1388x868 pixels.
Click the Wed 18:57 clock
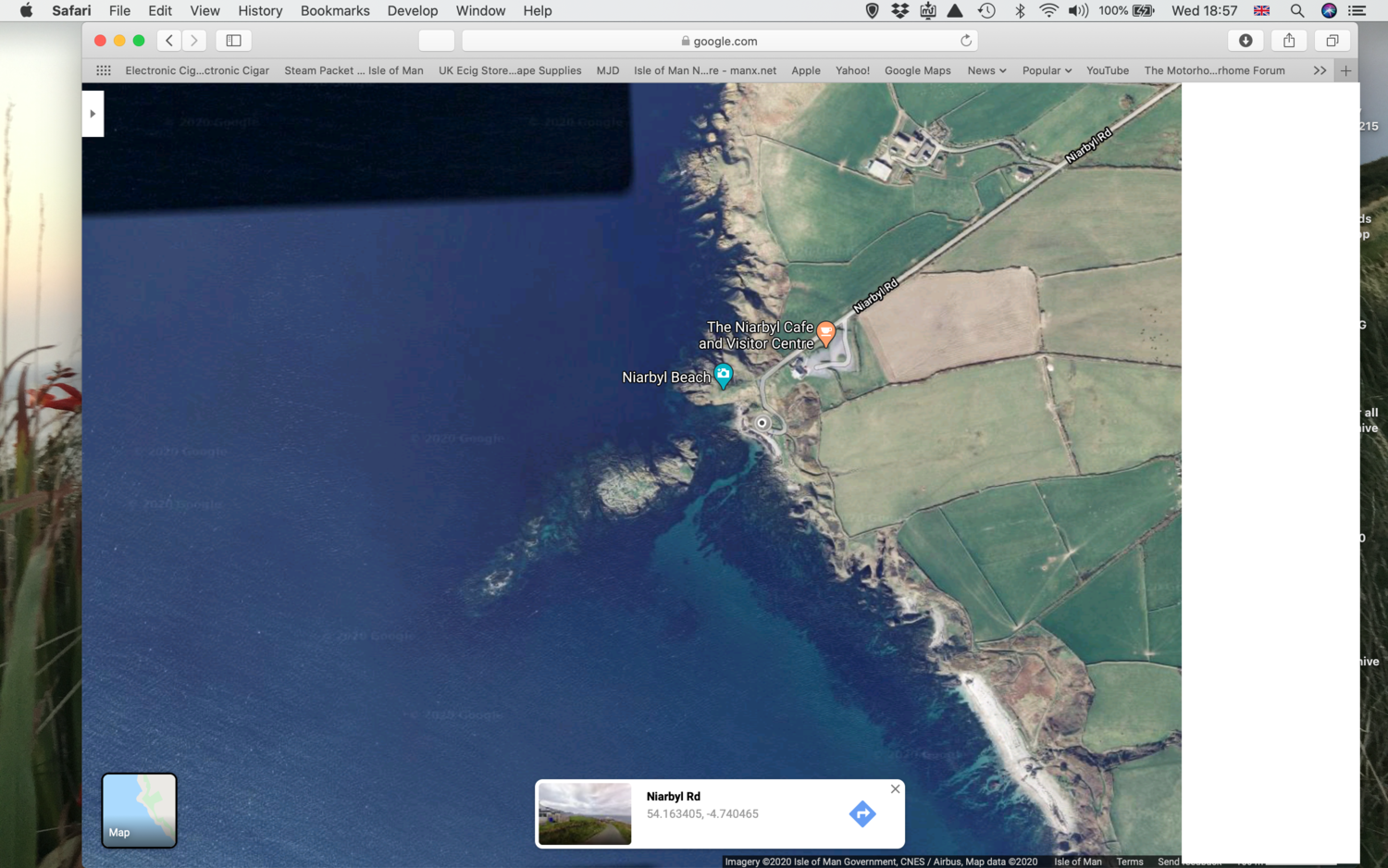(1204, 11)
